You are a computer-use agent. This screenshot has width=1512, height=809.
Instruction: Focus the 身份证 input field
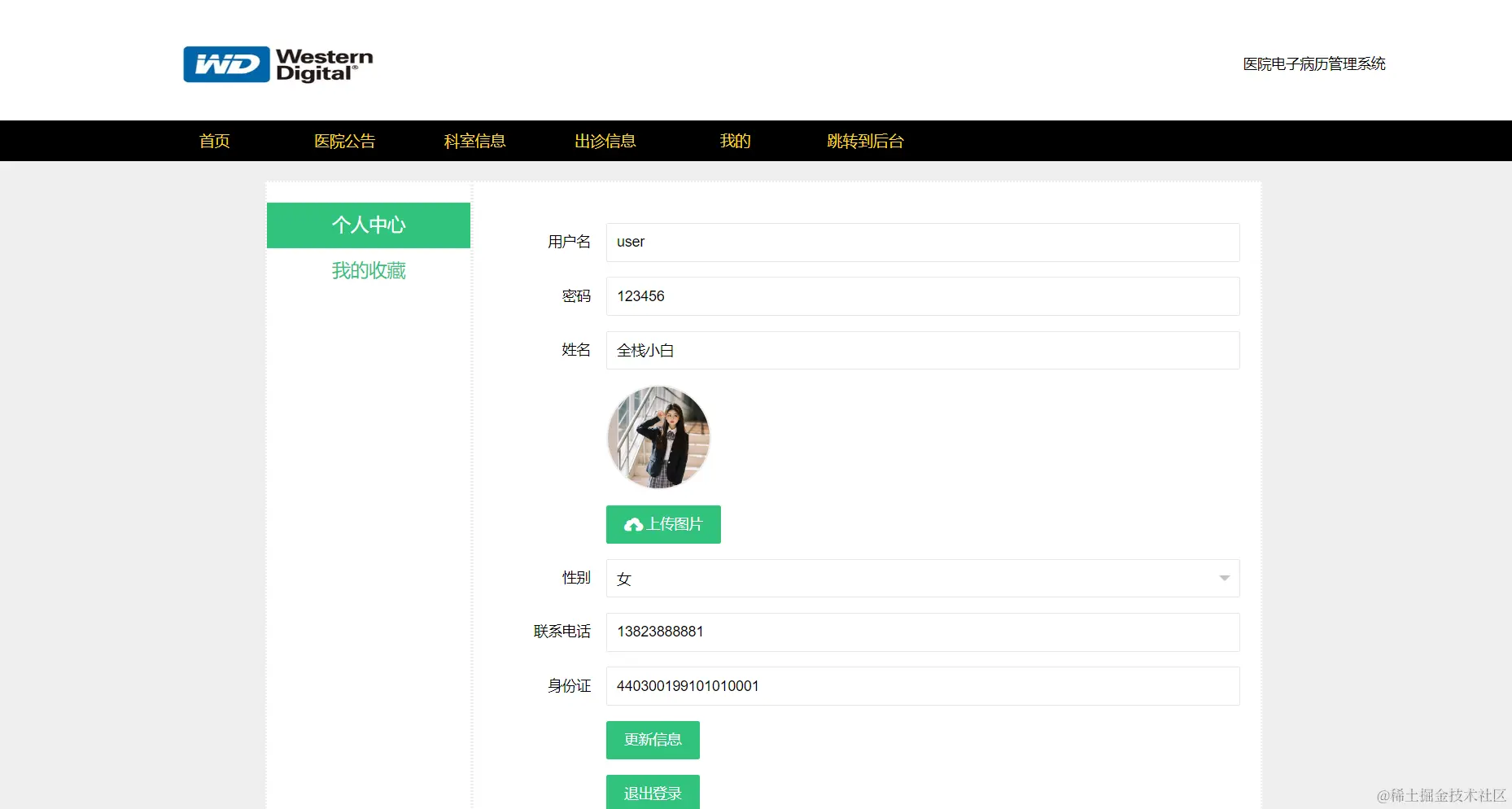point(923,686)
